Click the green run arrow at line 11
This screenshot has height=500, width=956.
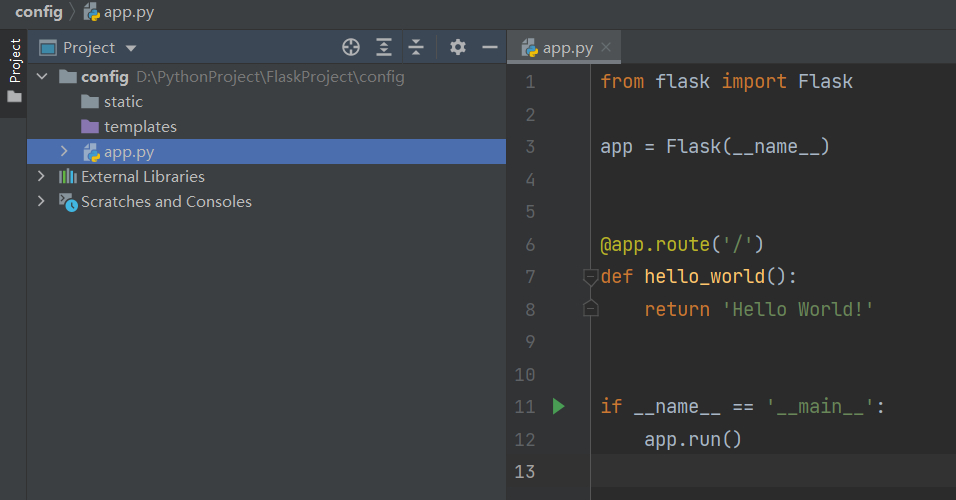pos(558,406)
